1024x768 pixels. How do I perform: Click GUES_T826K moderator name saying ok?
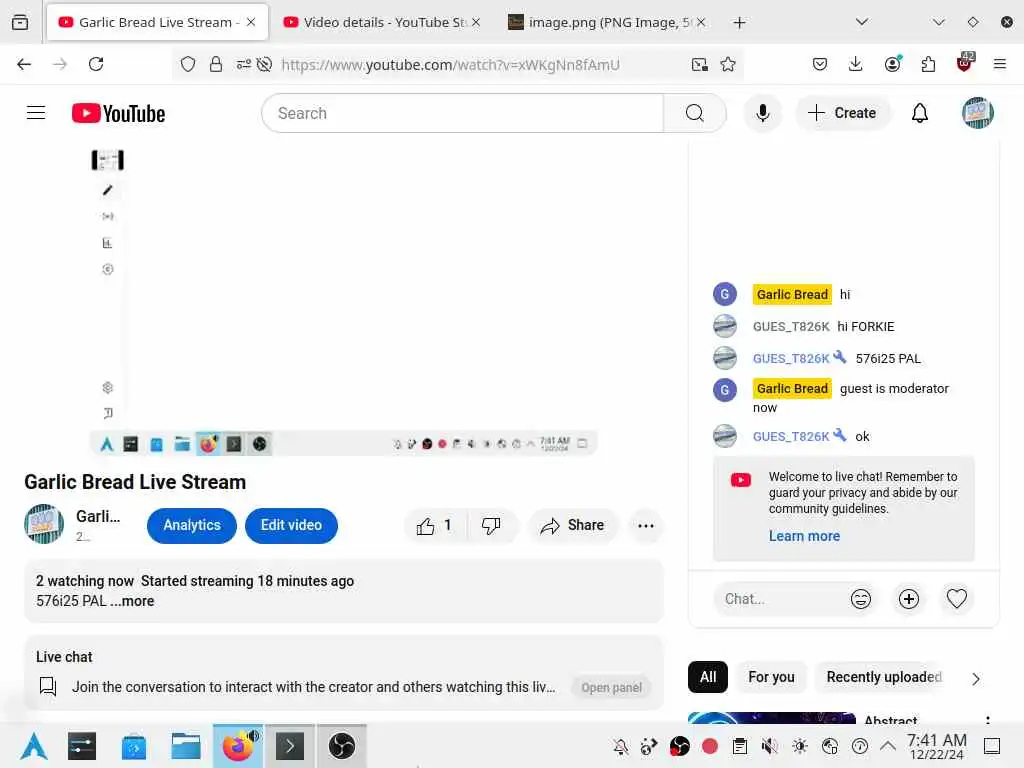point(790,436)
